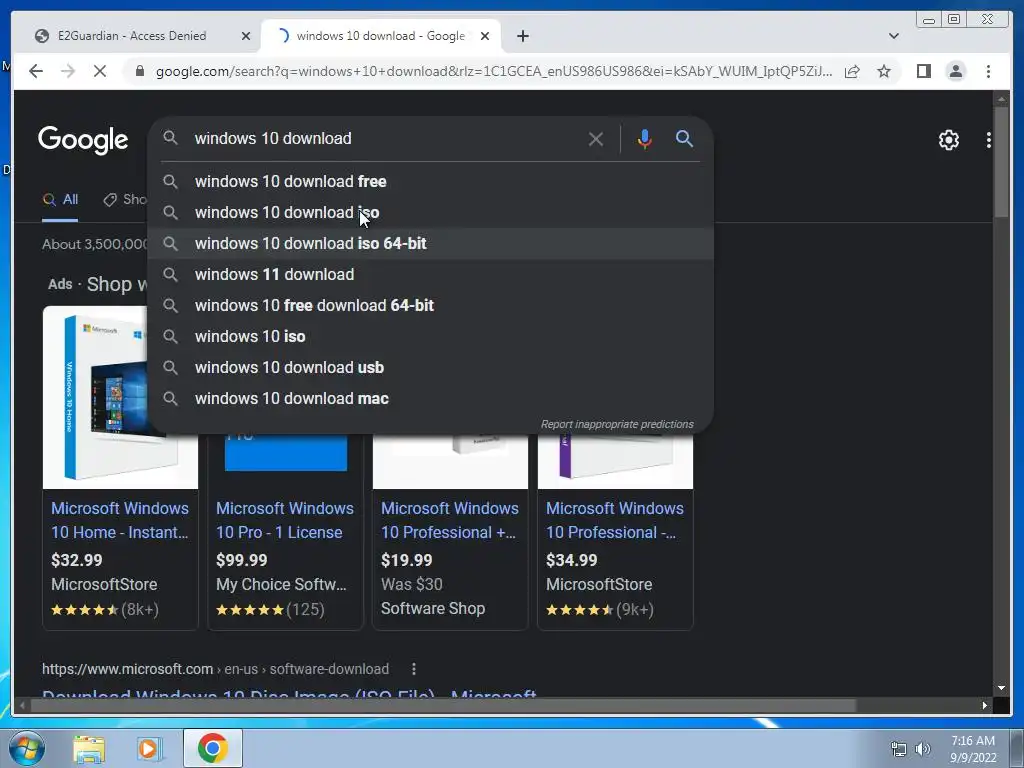Click the search field text 'windows 10 download'

pos(273,138)
